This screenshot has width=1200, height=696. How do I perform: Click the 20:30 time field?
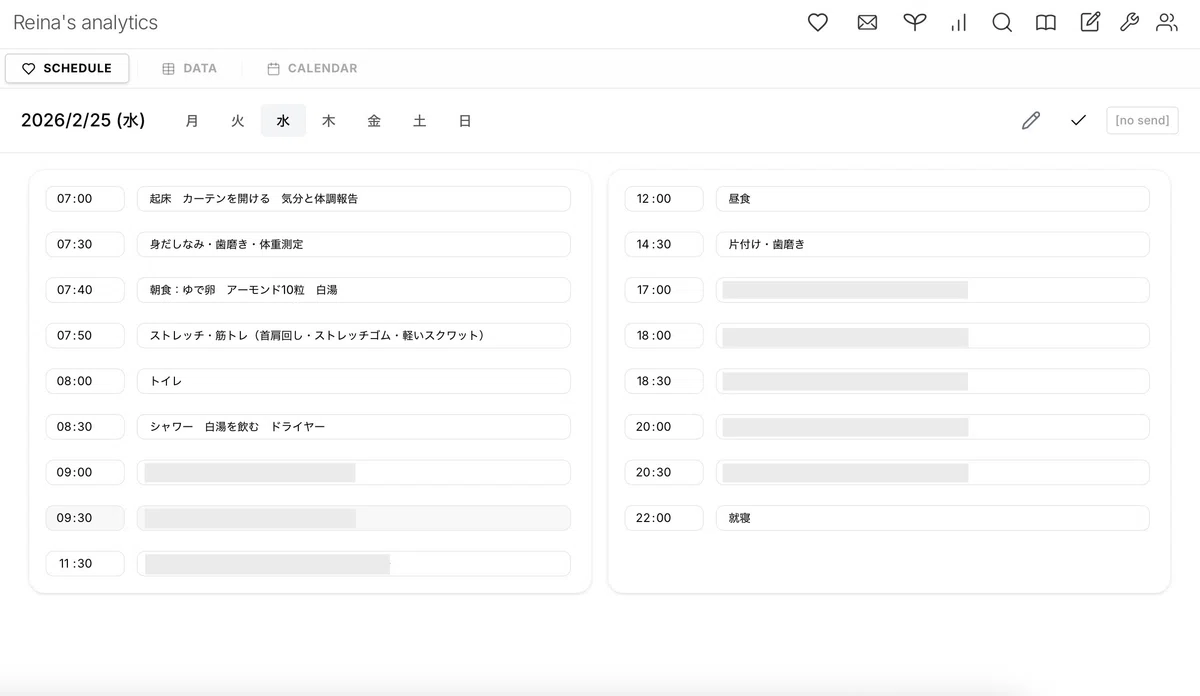point(664,472)
